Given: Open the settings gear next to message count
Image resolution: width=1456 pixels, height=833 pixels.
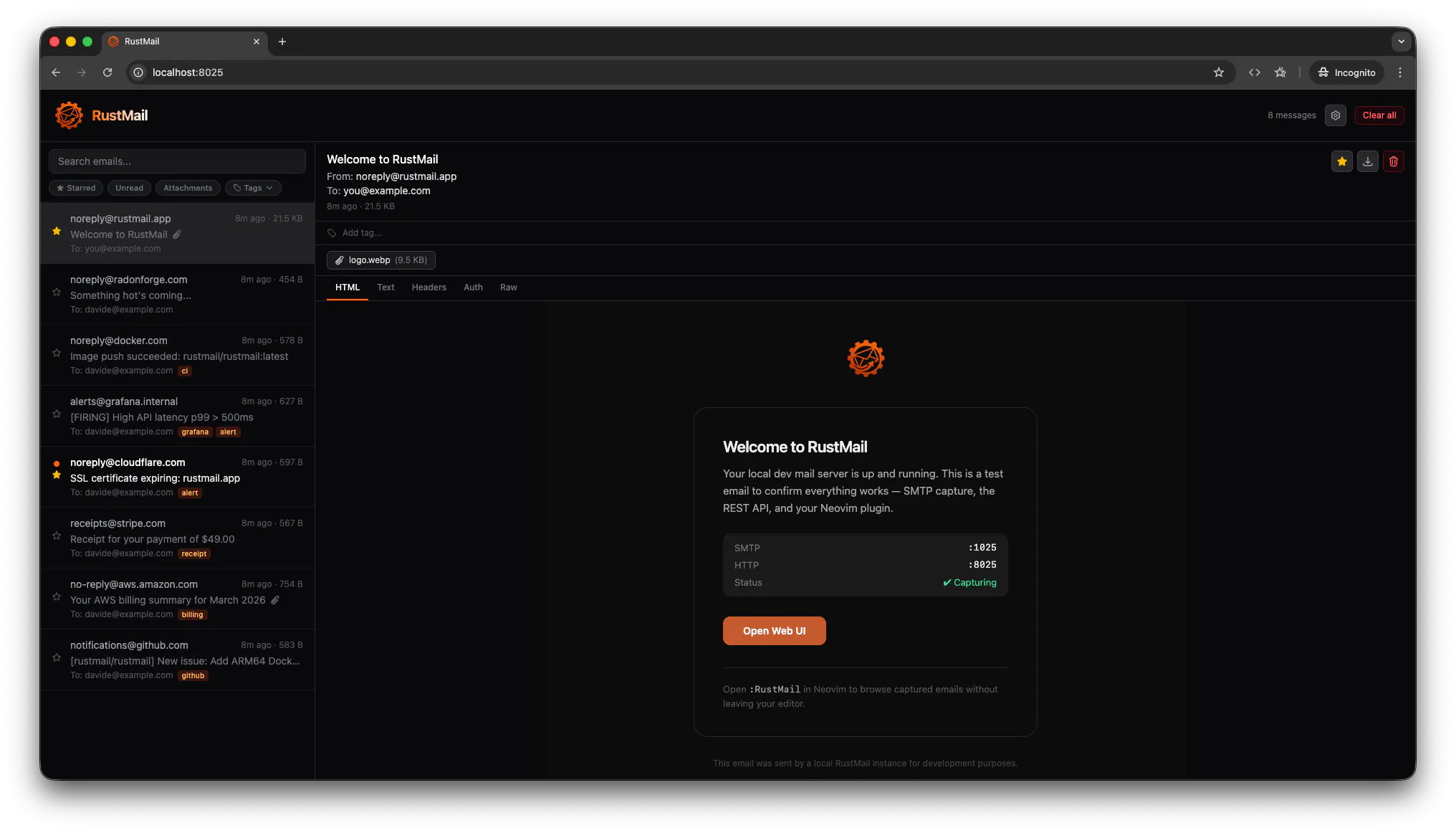Looking at the screenshot, I should click(1336, 115).
